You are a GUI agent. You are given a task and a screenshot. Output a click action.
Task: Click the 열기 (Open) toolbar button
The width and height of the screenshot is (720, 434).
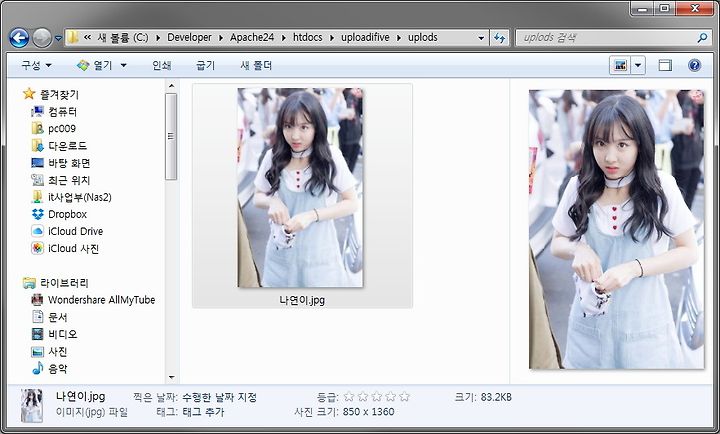click(x=96, y=65)
